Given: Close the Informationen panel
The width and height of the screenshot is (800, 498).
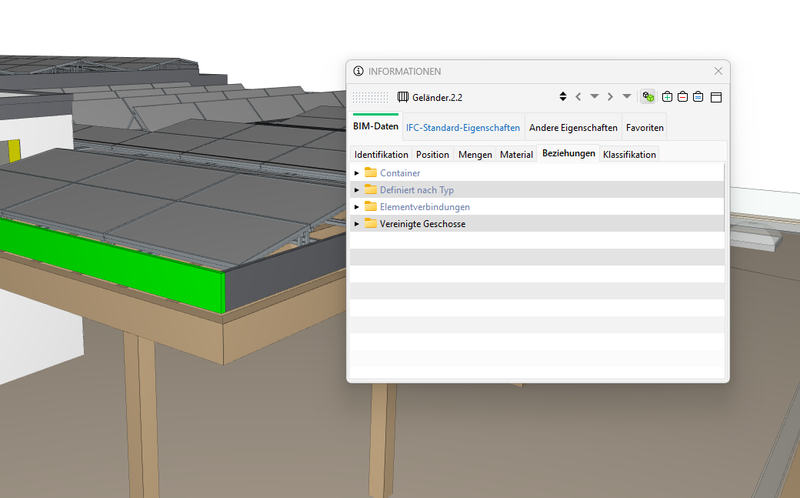Looking at the screenshot, I should [718, 71].
